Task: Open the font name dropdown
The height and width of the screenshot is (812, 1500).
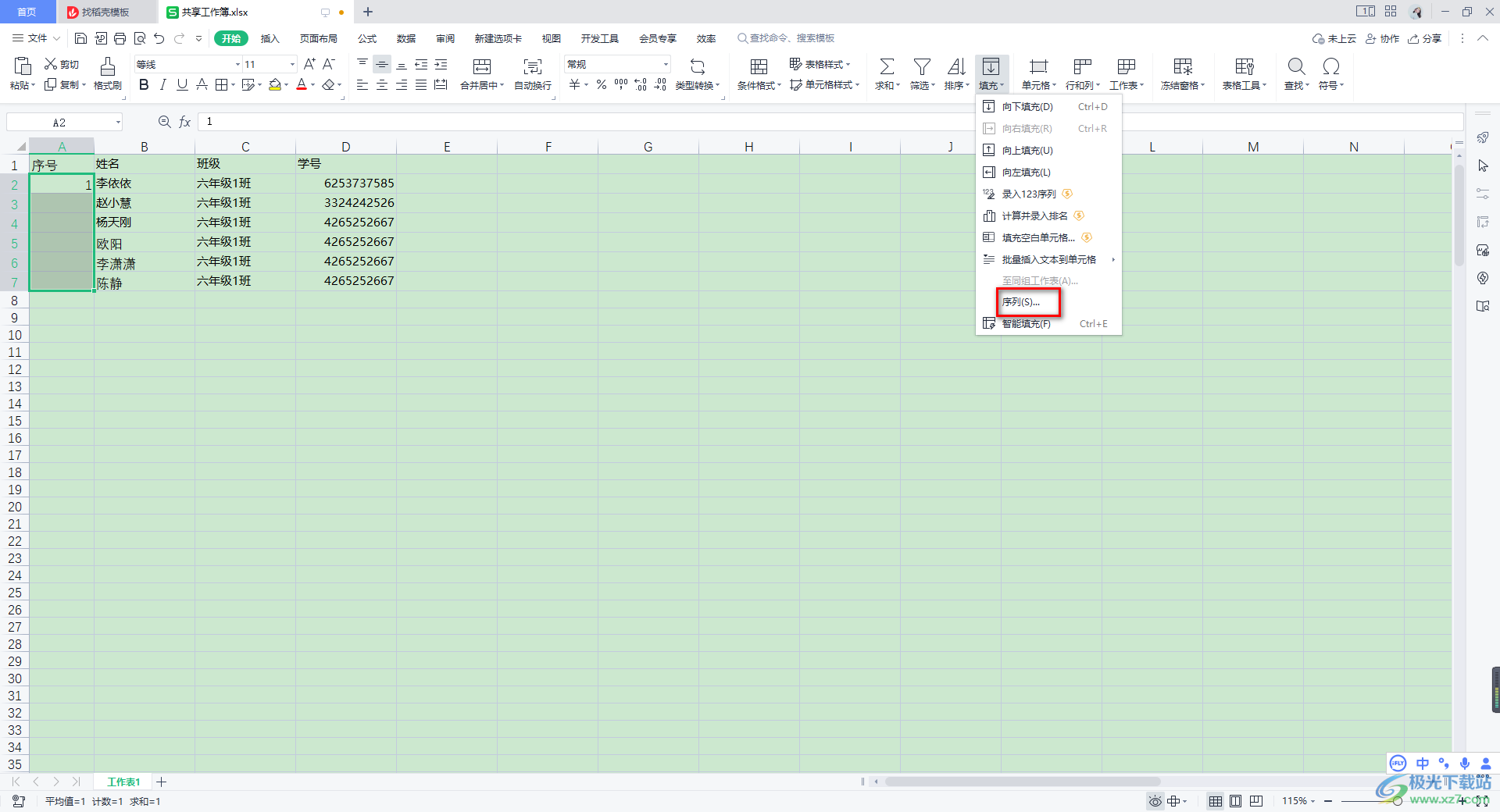Action: point(237,64)
